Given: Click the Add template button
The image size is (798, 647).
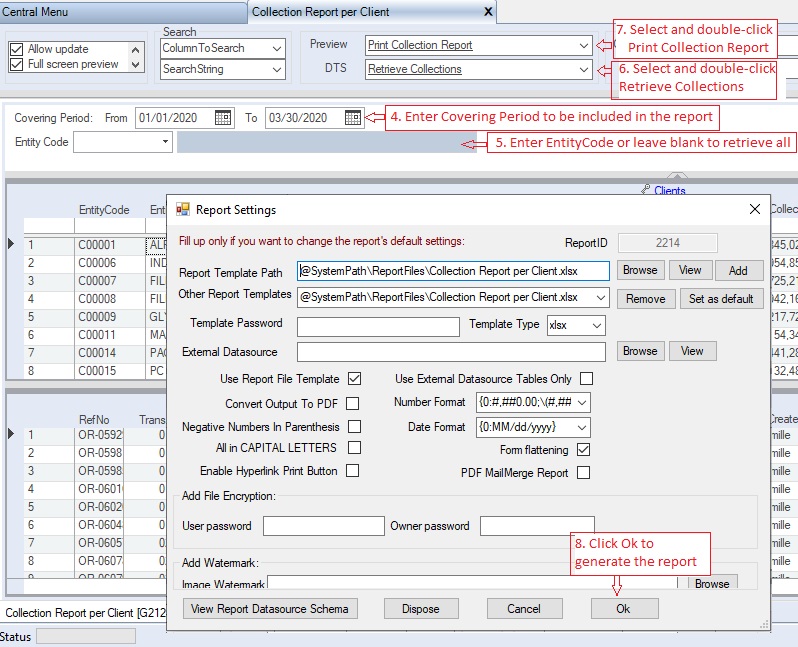Looking at the screenshot, I should coord(738,270).
